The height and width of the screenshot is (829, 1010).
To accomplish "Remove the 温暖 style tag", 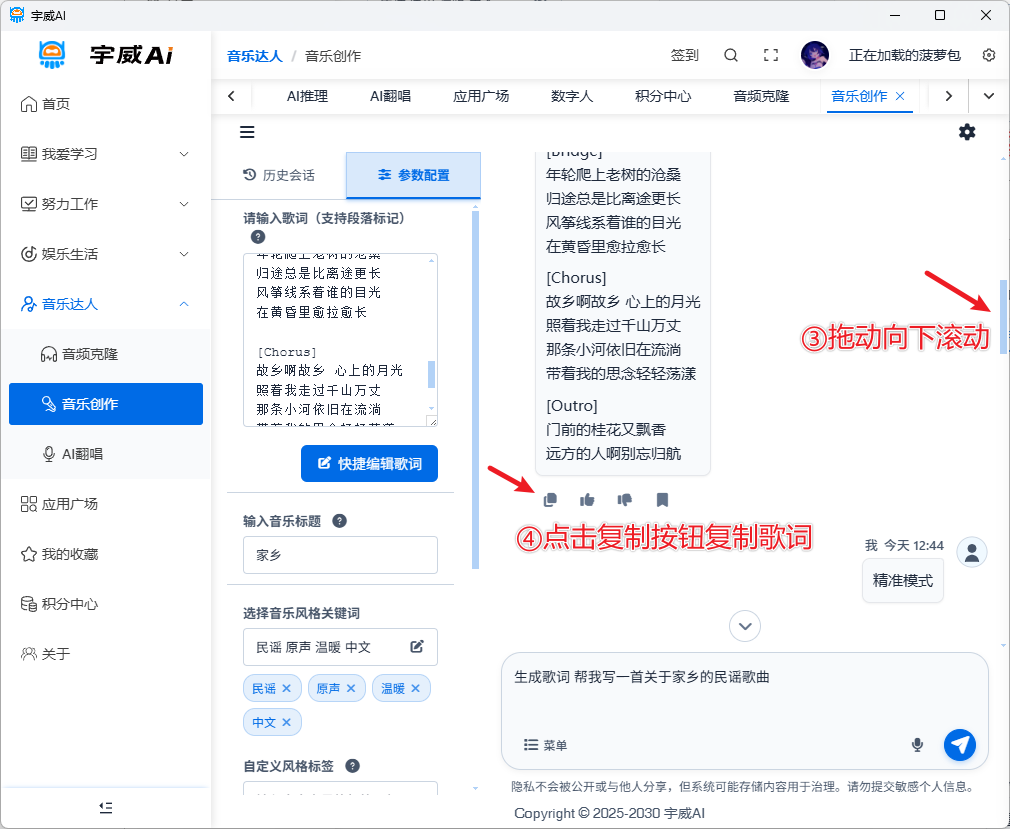I will 415,689.
